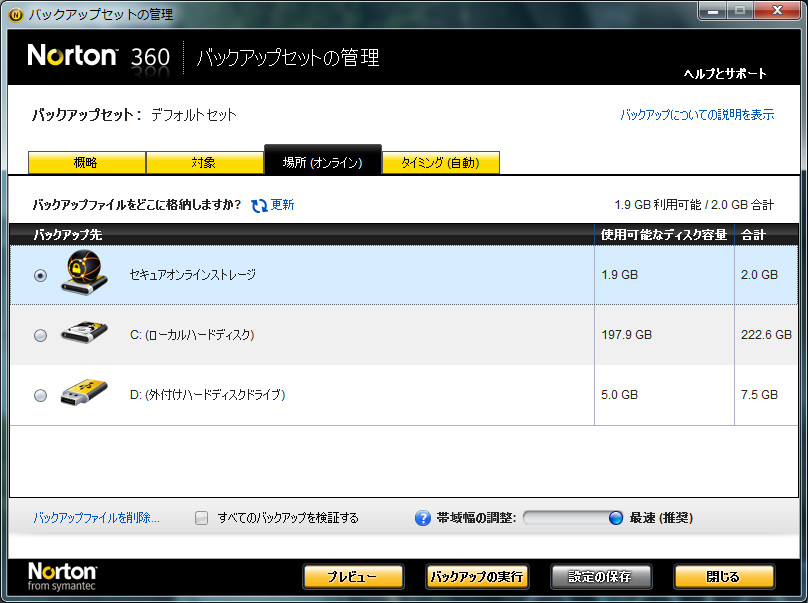This screenshot has width=808, height=603.
Task: Click the 設定の保存 button
Action: (x=600, y=576)
